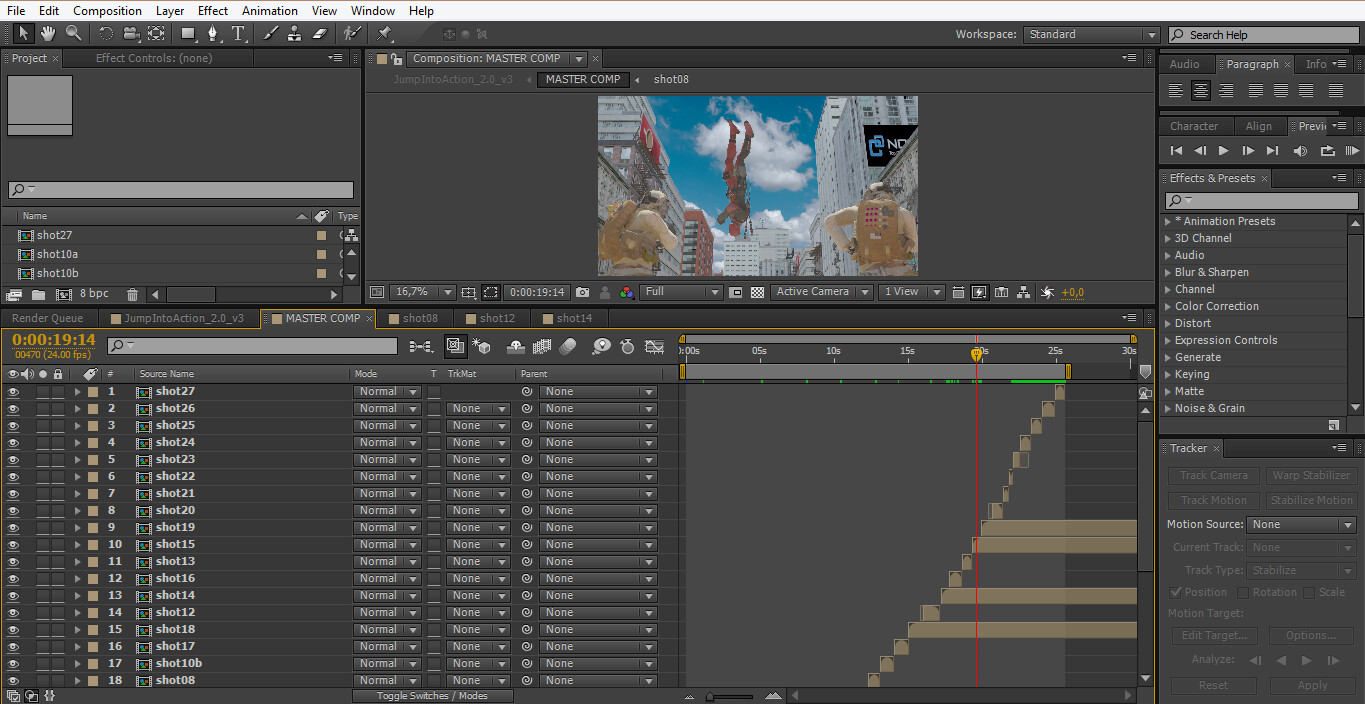
Task: Jump to first frame in Preview panel
Action: point(1176,151)
